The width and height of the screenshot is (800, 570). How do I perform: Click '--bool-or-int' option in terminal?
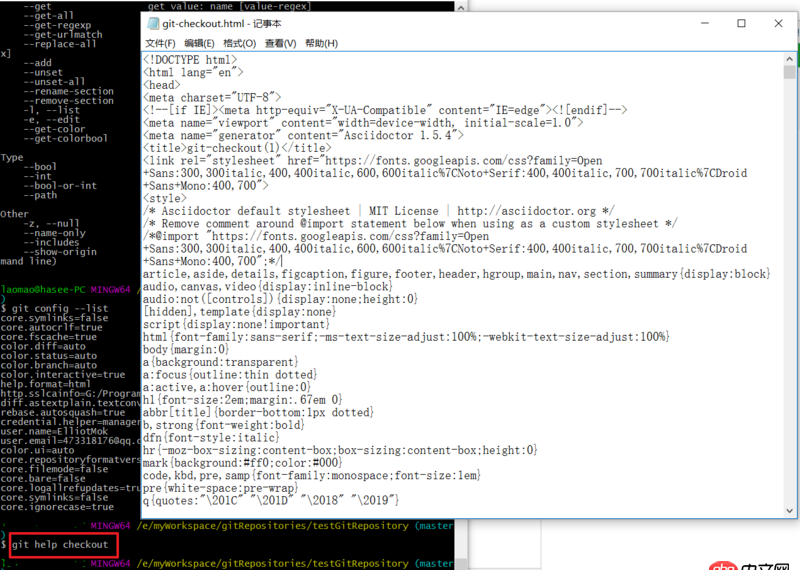(x=60, y=186)
